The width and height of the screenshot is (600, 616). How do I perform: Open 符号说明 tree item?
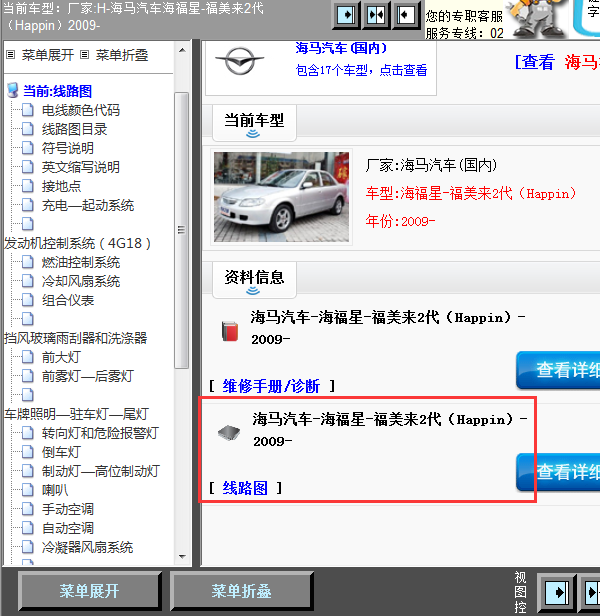[x=68, y=148]
